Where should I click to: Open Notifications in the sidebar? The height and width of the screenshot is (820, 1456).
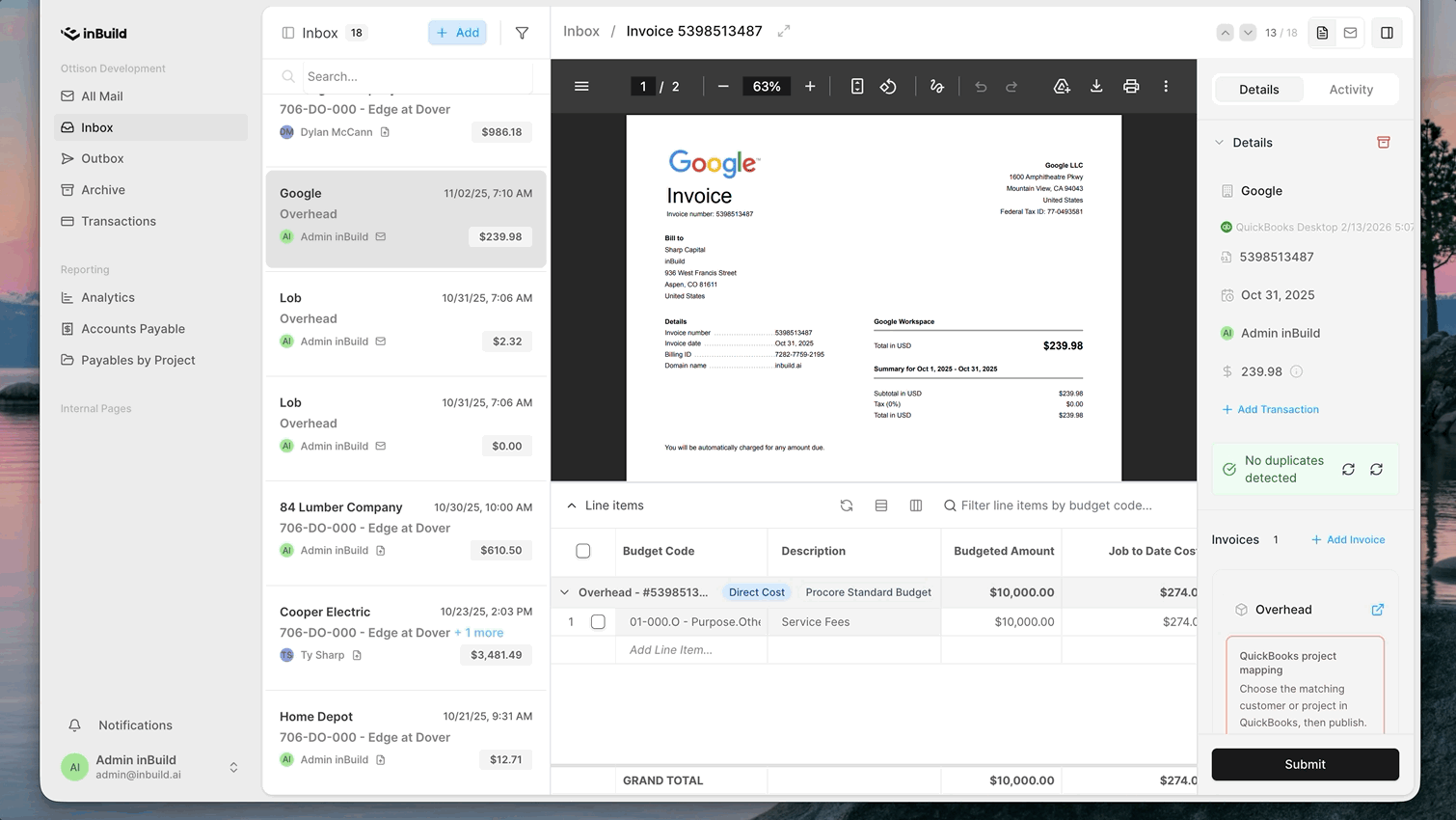[x=151, y=725]
